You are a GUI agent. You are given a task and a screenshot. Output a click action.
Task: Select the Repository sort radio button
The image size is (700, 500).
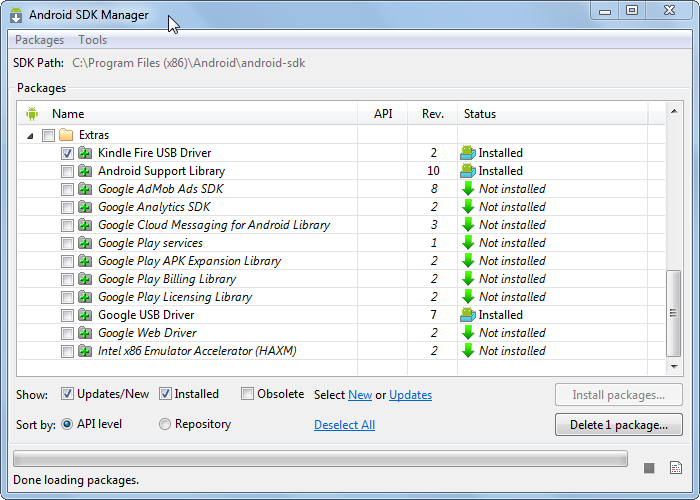165,424
